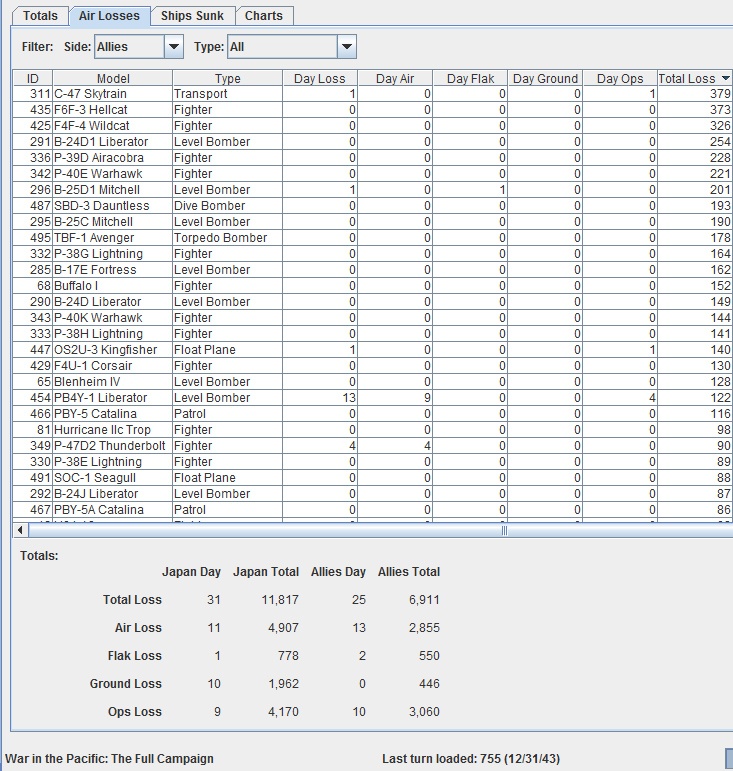733x771 pixels.
Task: Select the F6F-3 Hellcat row
Action: [x=373, y=110]
